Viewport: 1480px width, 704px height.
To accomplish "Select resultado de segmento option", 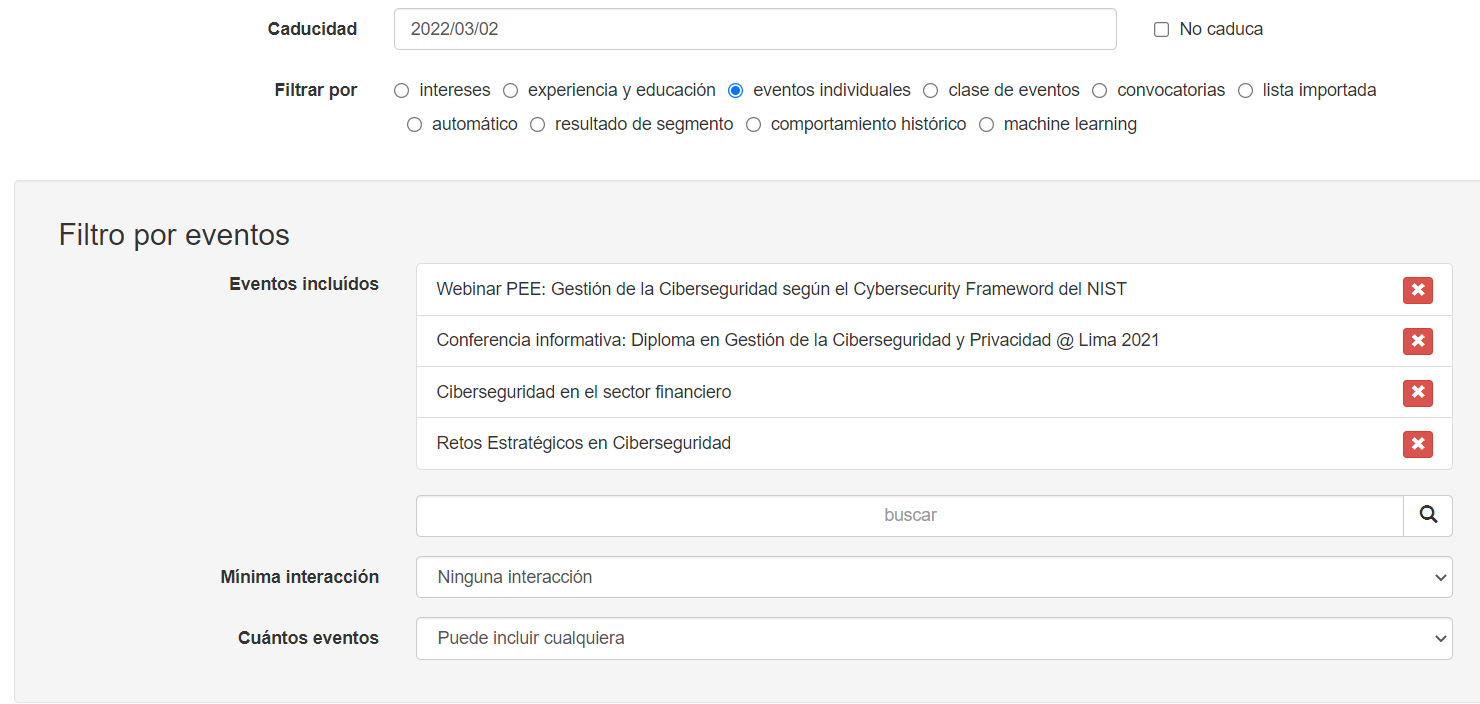I will 537,125.
